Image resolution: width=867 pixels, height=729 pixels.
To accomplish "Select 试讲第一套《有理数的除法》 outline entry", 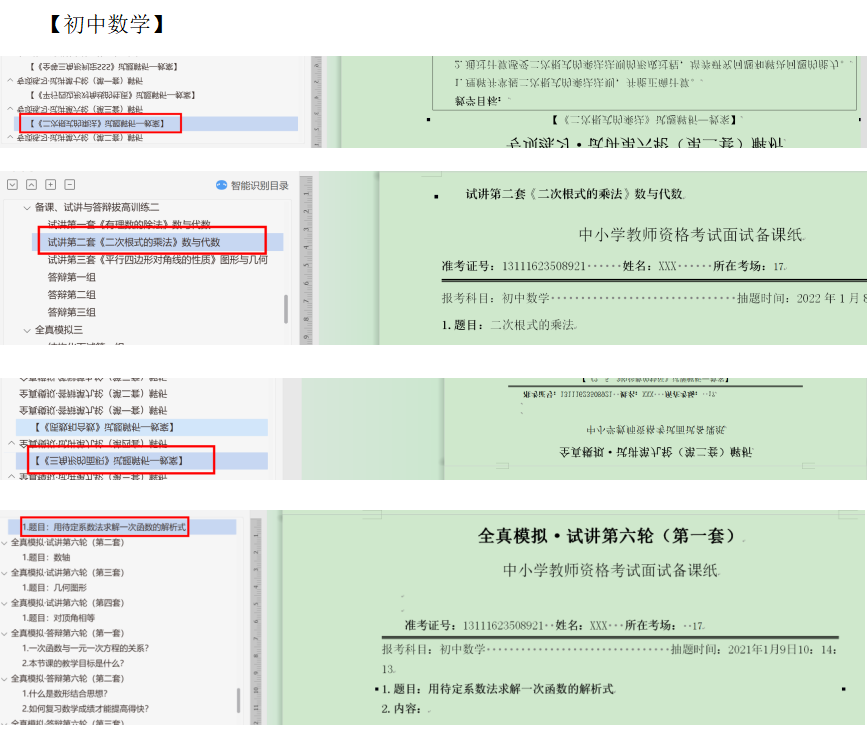I will pyautogui.click(x=129, y=224).
